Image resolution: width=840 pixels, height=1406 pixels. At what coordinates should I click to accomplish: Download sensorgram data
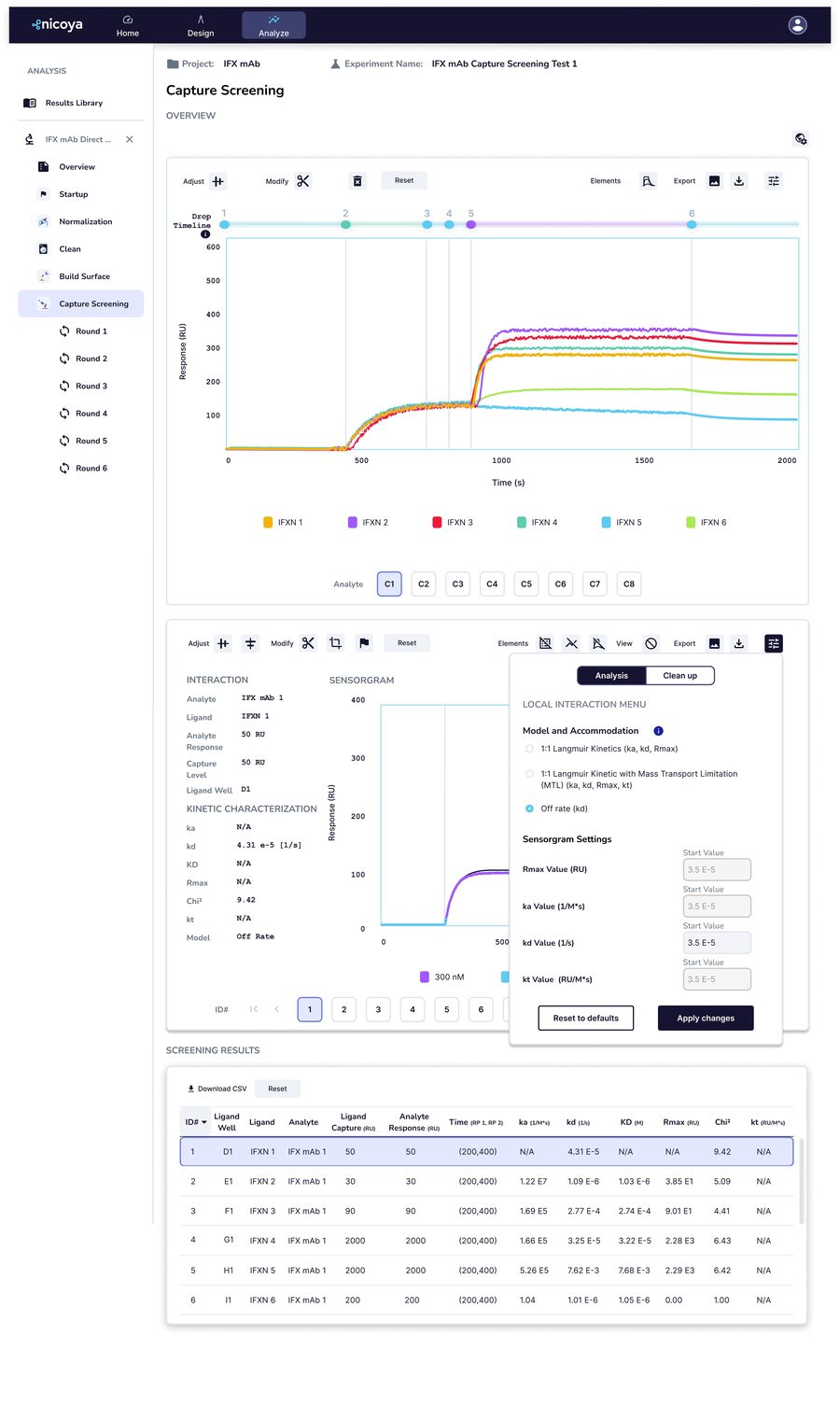pyautogui.click(x=739, y=643)
